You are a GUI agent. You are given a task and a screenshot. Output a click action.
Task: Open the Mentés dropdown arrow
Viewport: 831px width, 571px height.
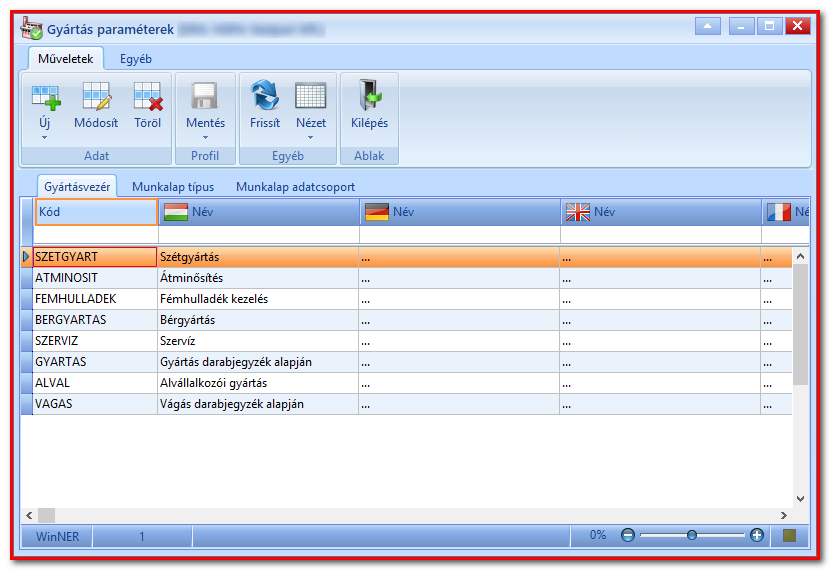point(205,137)
